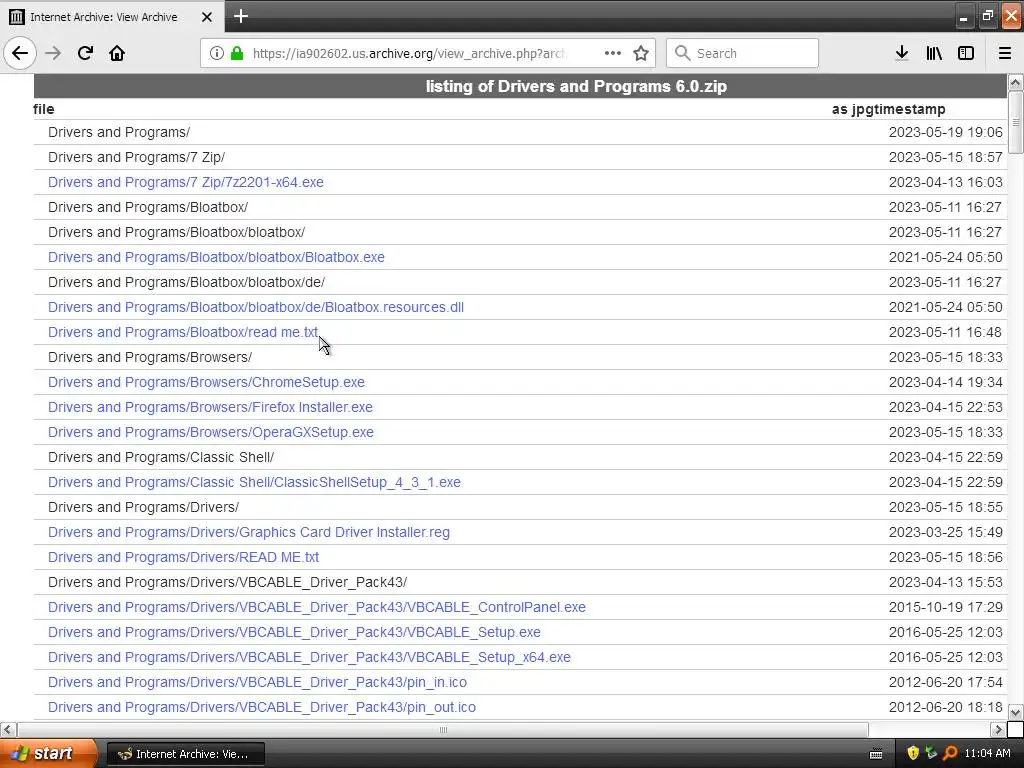Click timestamp 2015-10-19 17:29
Image resolution: width=1024 pixels, height=768 pixels.
[x=945, y=607]
